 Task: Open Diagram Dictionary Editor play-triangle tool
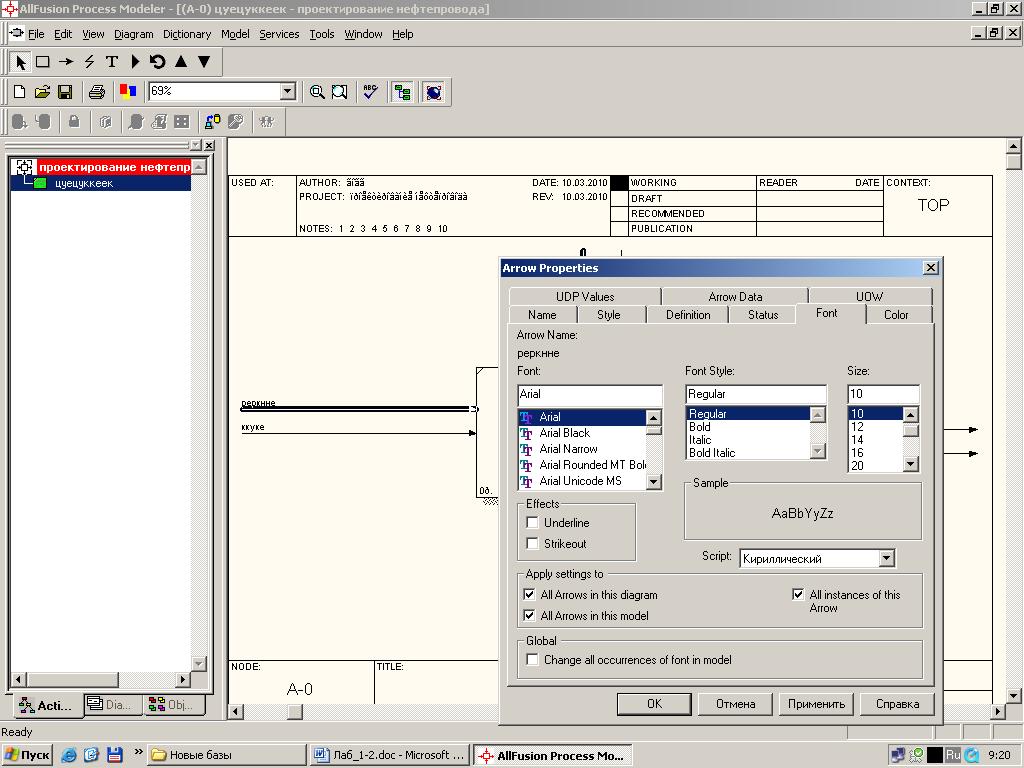click(x=135, y=62)
